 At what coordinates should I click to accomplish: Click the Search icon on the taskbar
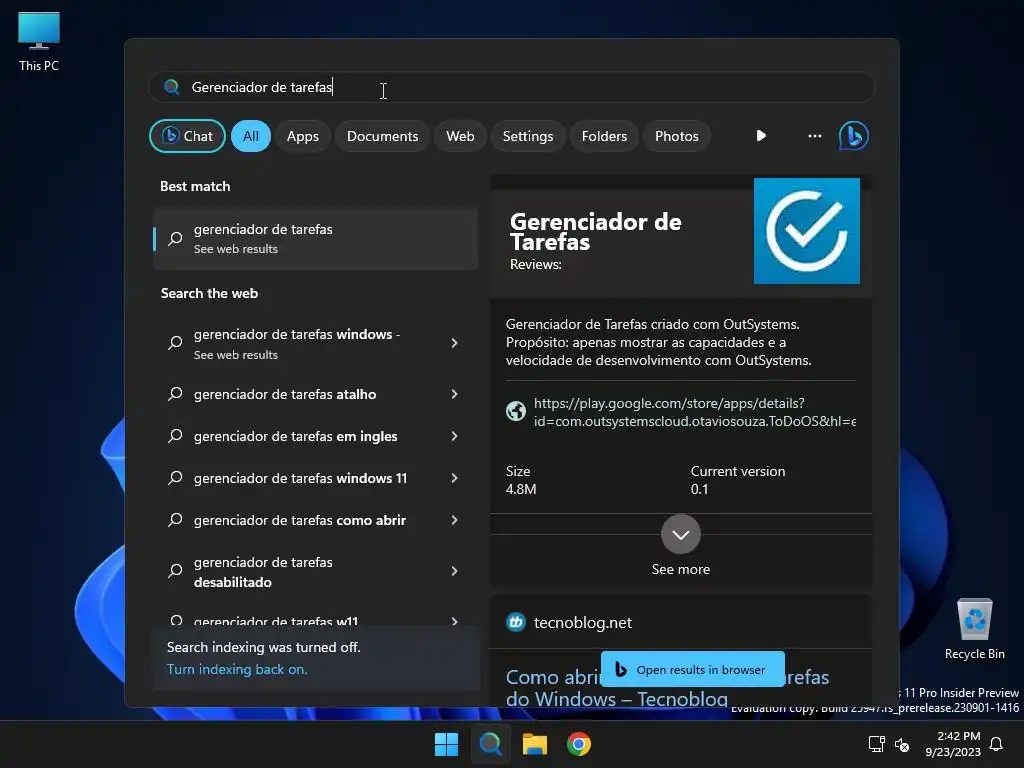(x=490, y=744)
